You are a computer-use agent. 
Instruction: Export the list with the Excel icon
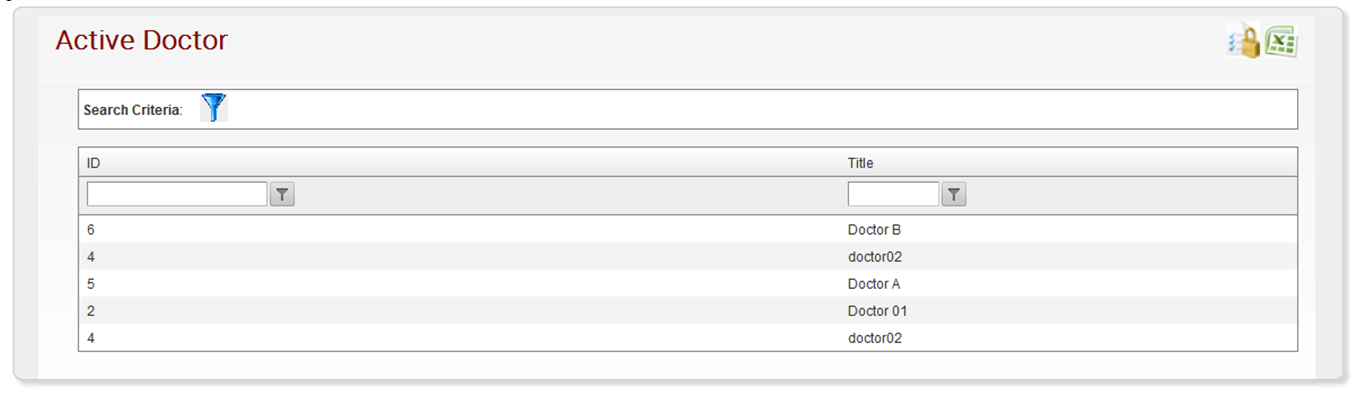point(1281,41)
